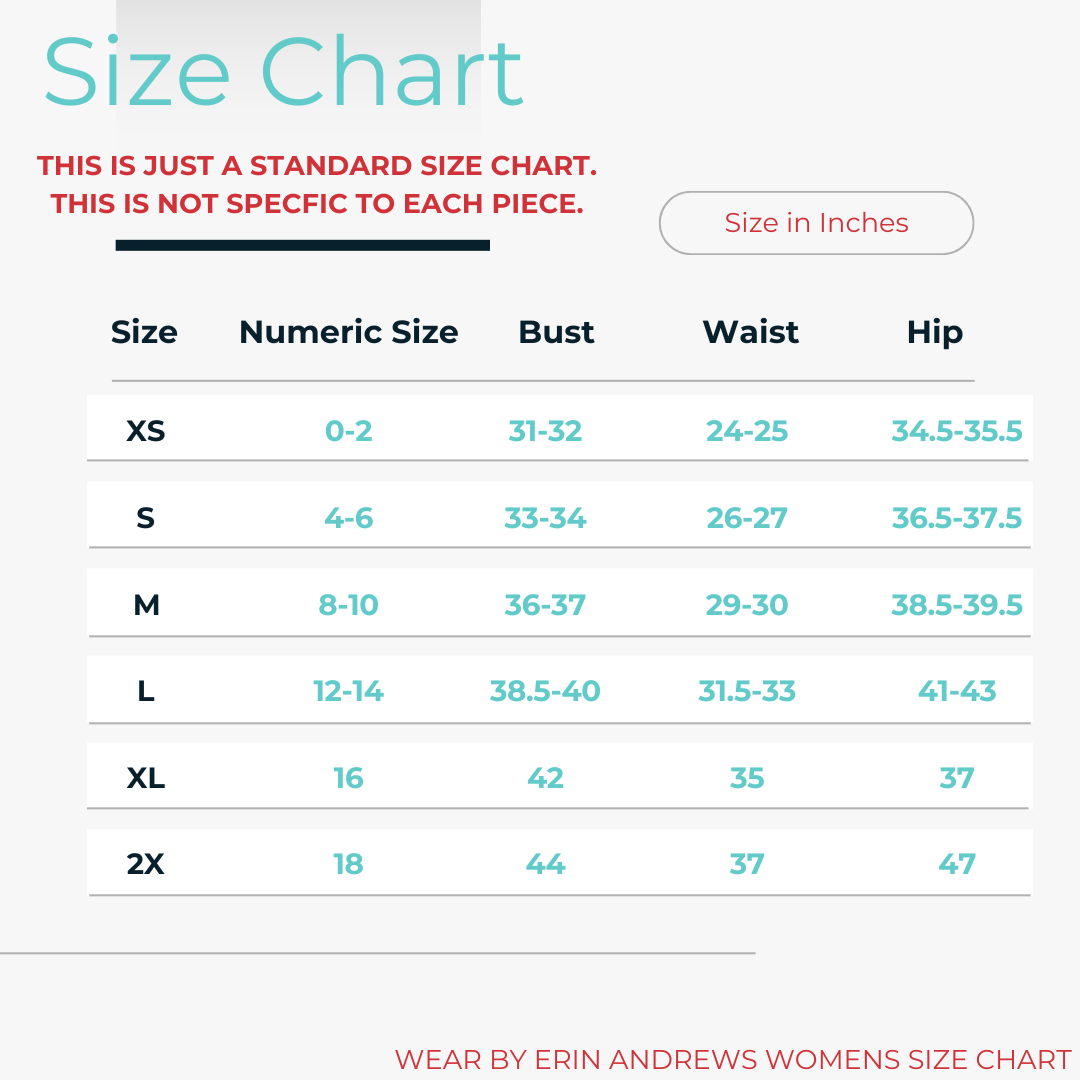The height and width of the screenshot is (1080, 1080).
Task: Click the 31.5-33 waist value
Action: coord(747,691)
